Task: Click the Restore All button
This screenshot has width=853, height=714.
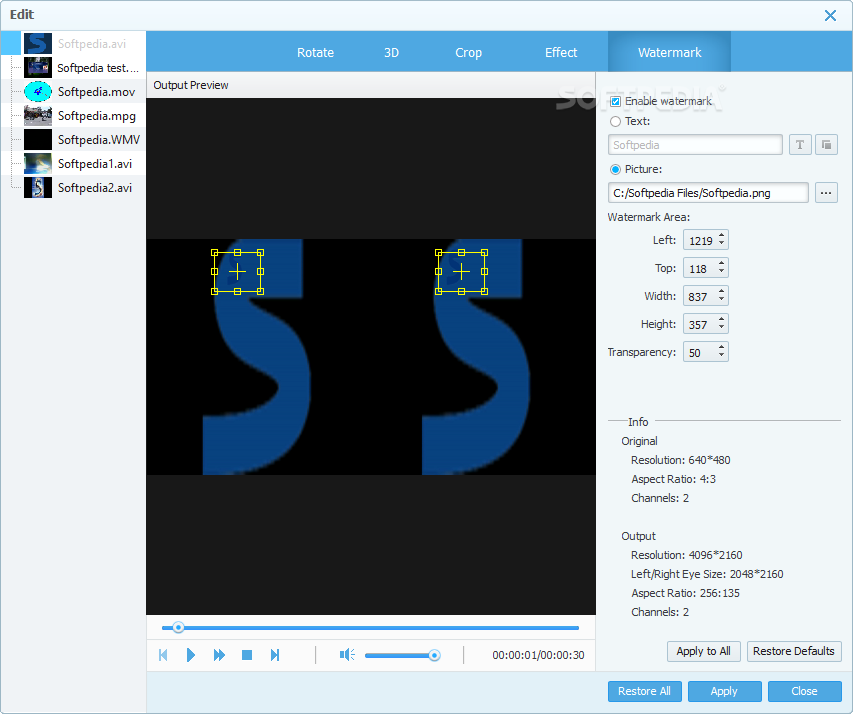Action: coord(644,691)
